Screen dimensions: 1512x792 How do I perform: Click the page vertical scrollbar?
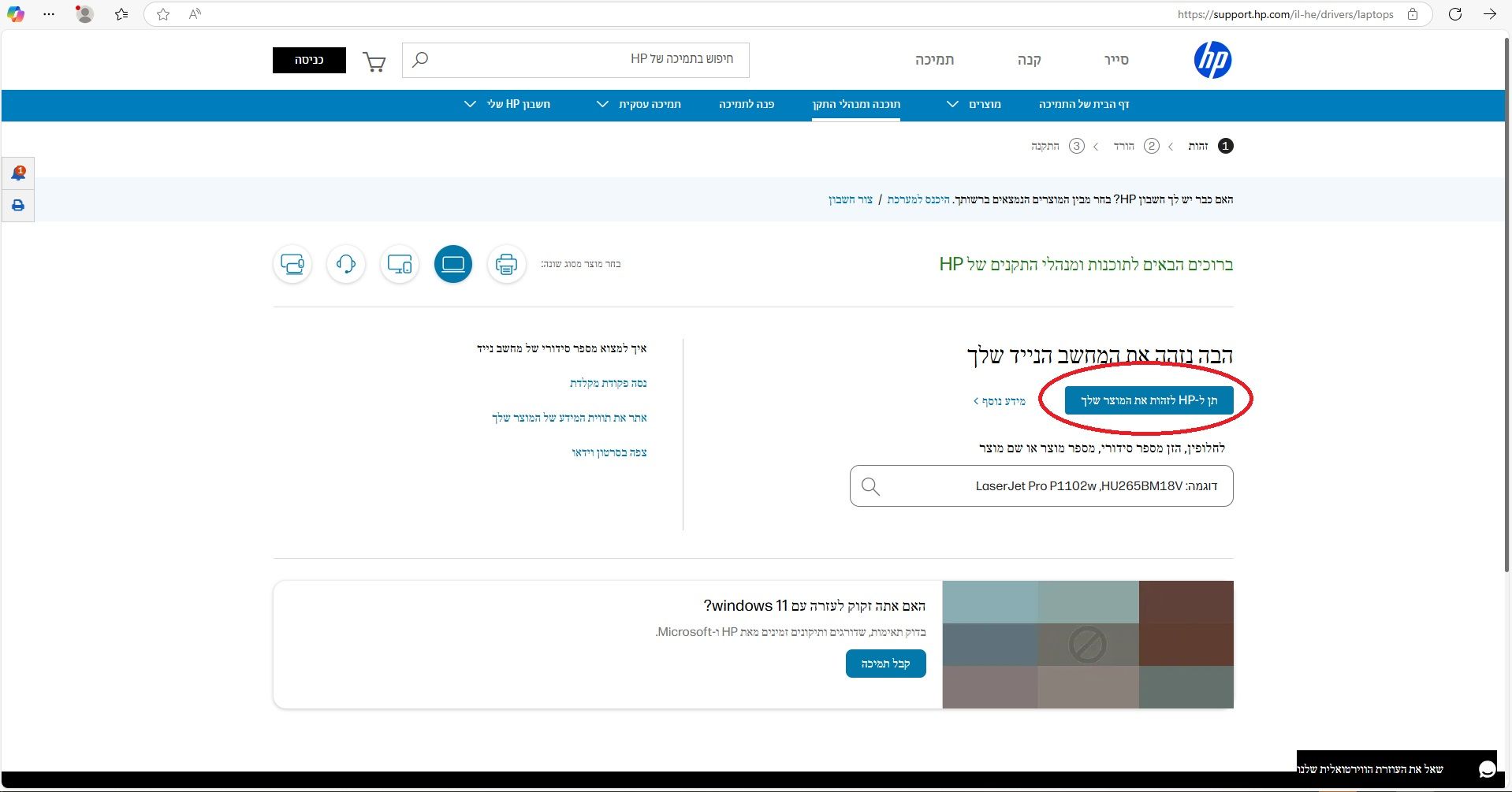point(1507,303)
